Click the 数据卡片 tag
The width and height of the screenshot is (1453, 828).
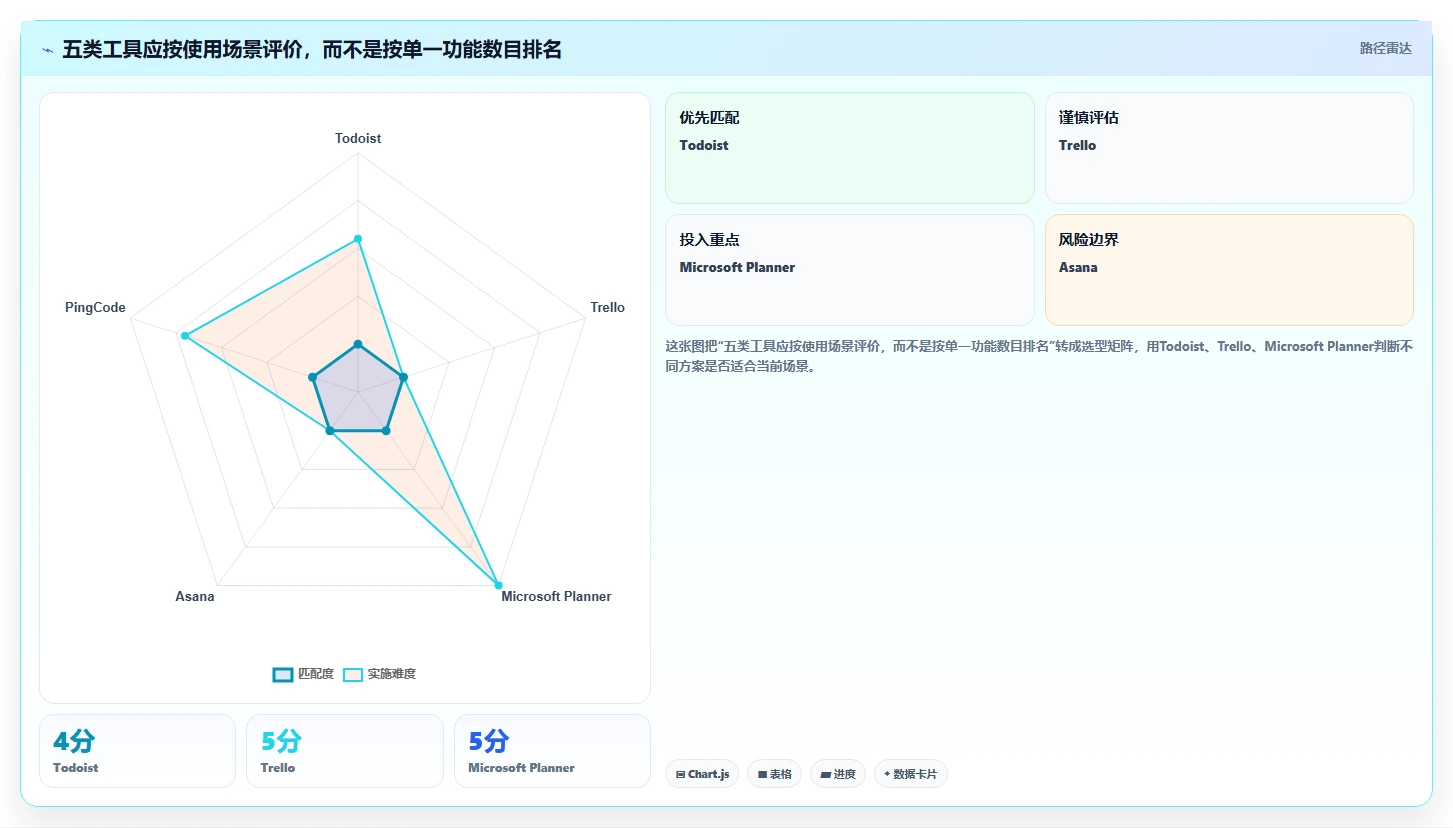tap(911, 774)
